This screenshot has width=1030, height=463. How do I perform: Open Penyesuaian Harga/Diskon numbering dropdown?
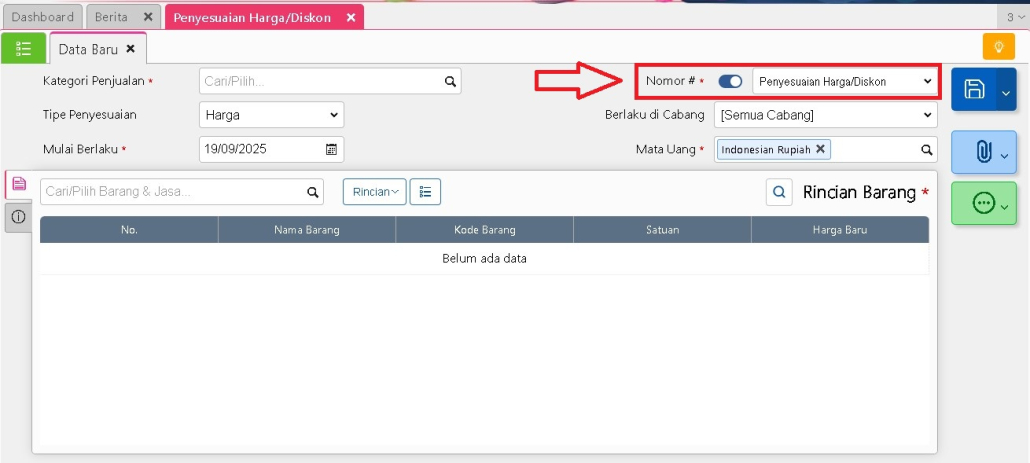844,81
